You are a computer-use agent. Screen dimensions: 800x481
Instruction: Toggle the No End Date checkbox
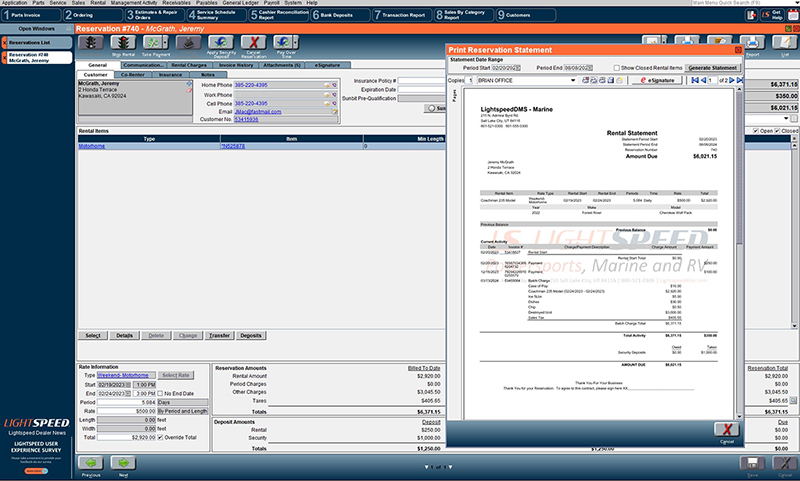point(160,394)
